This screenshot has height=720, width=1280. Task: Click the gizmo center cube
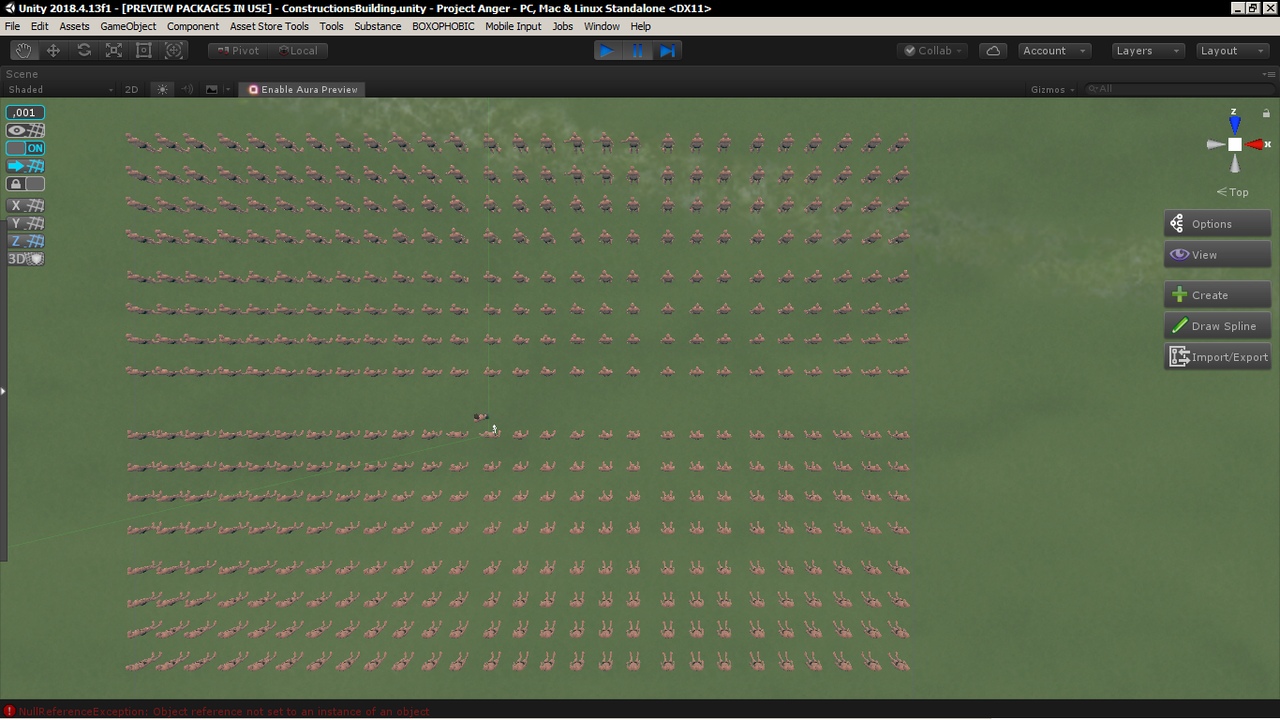pos(1235,145)
